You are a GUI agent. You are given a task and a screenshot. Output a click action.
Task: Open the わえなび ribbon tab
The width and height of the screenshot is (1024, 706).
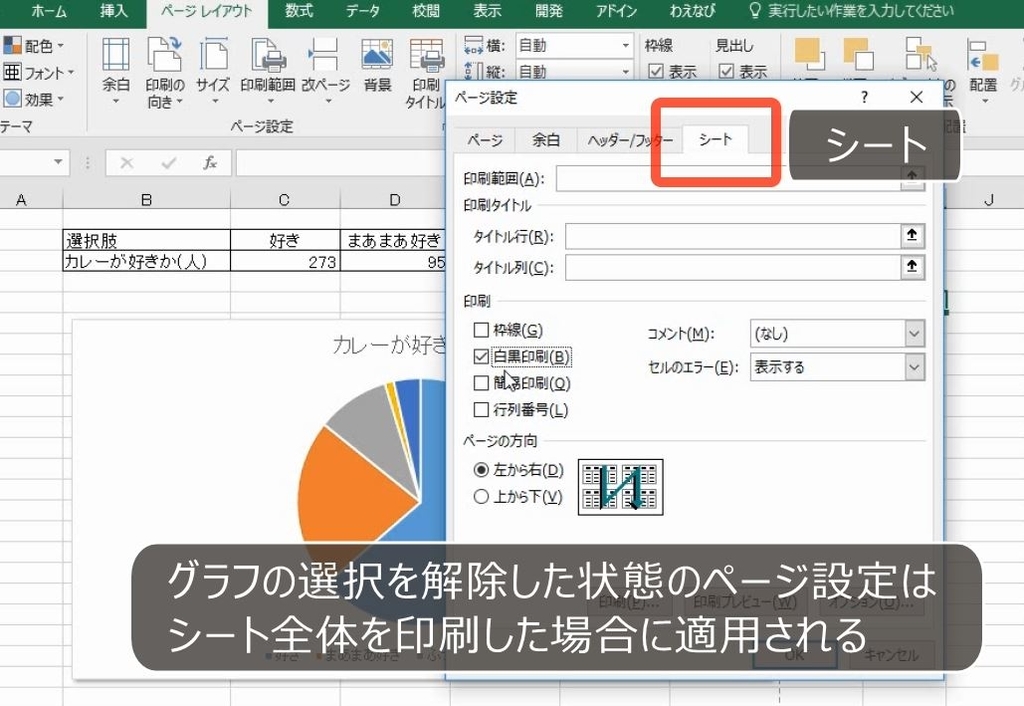pyautogui.click(x=692, y=11)
